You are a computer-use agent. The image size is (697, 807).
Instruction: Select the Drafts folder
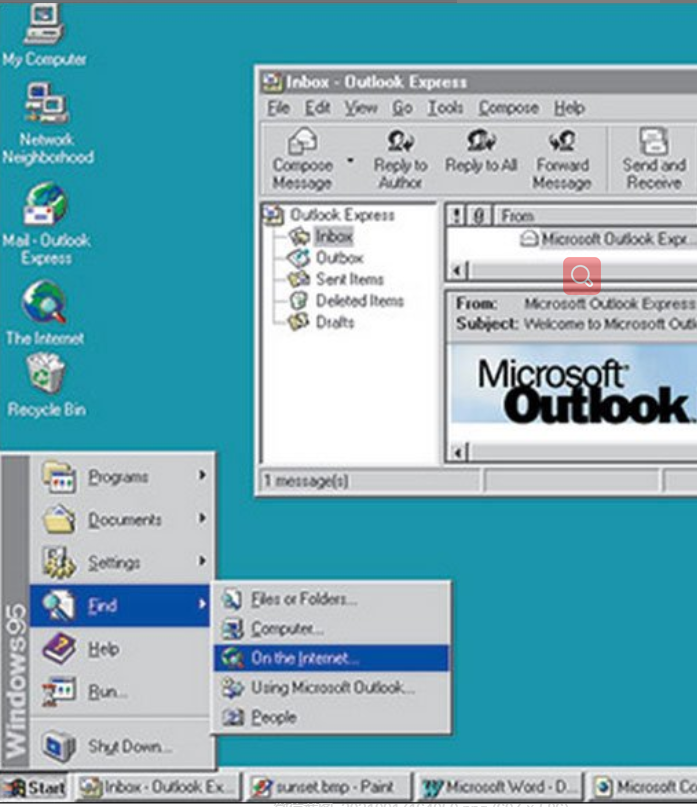point(322,322)
